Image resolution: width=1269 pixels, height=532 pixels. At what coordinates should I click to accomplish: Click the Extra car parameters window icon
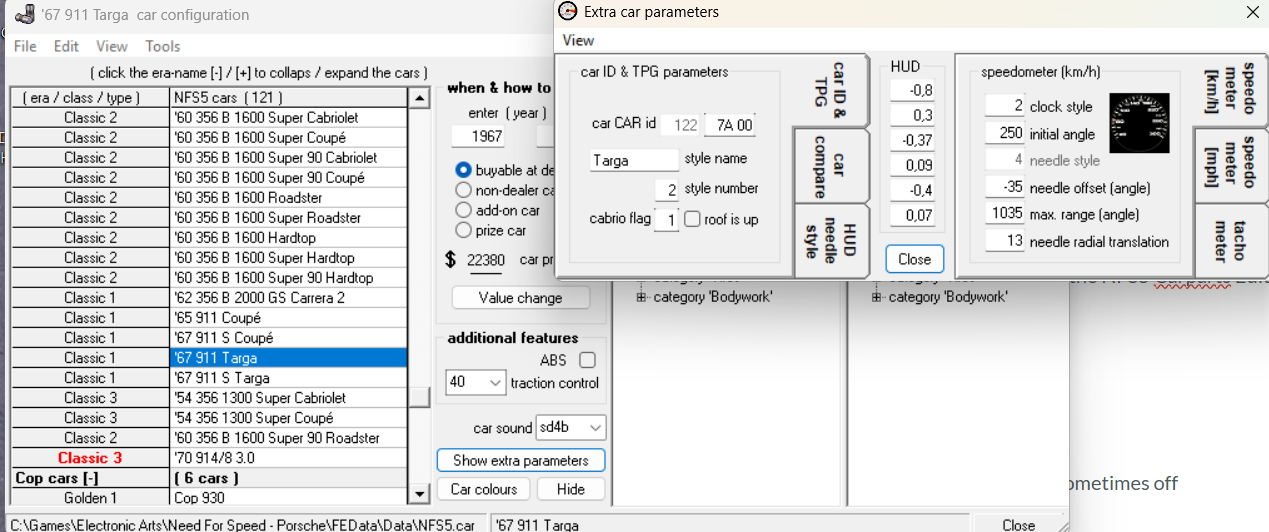(567, 12)
